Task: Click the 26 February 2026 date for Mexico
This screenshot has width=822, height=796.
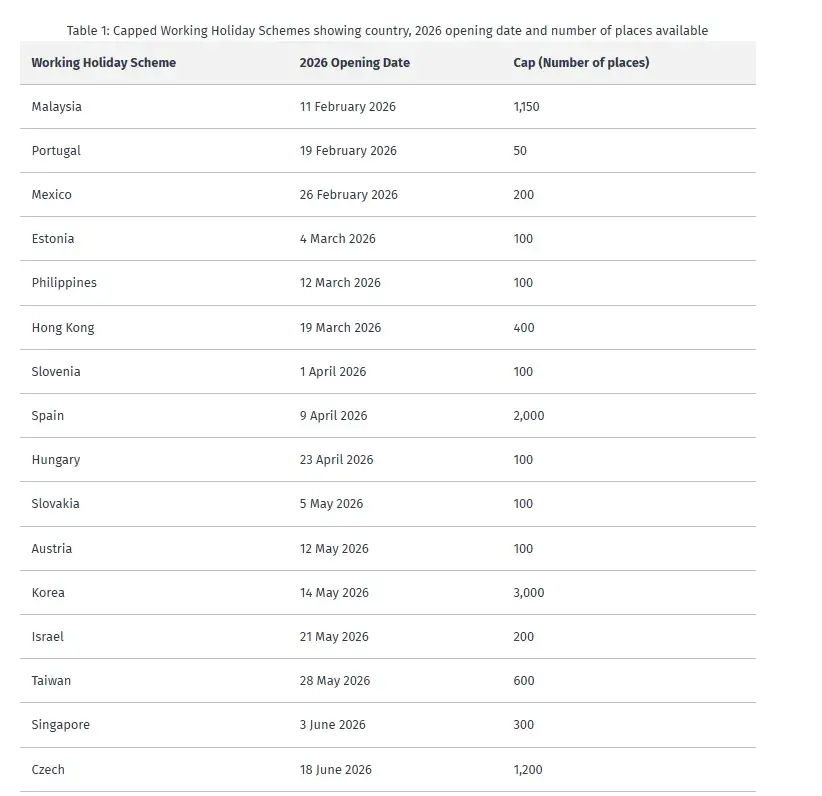Action: [x=348, y=195]
